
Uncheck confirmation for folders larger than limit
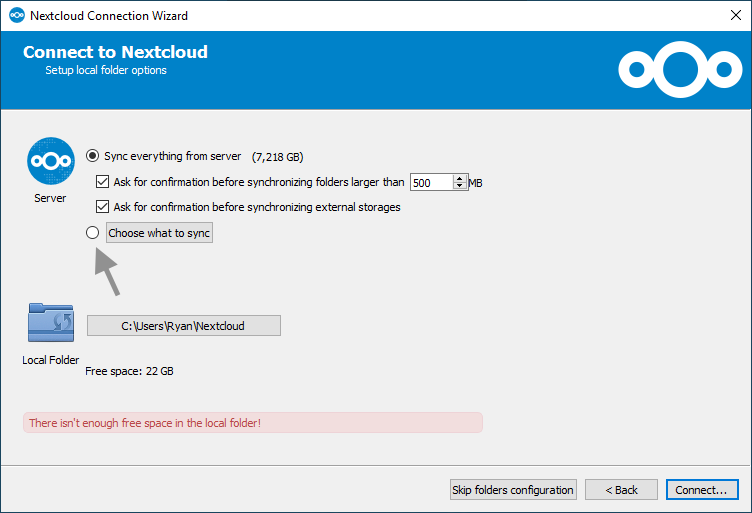tap(102, 182)
